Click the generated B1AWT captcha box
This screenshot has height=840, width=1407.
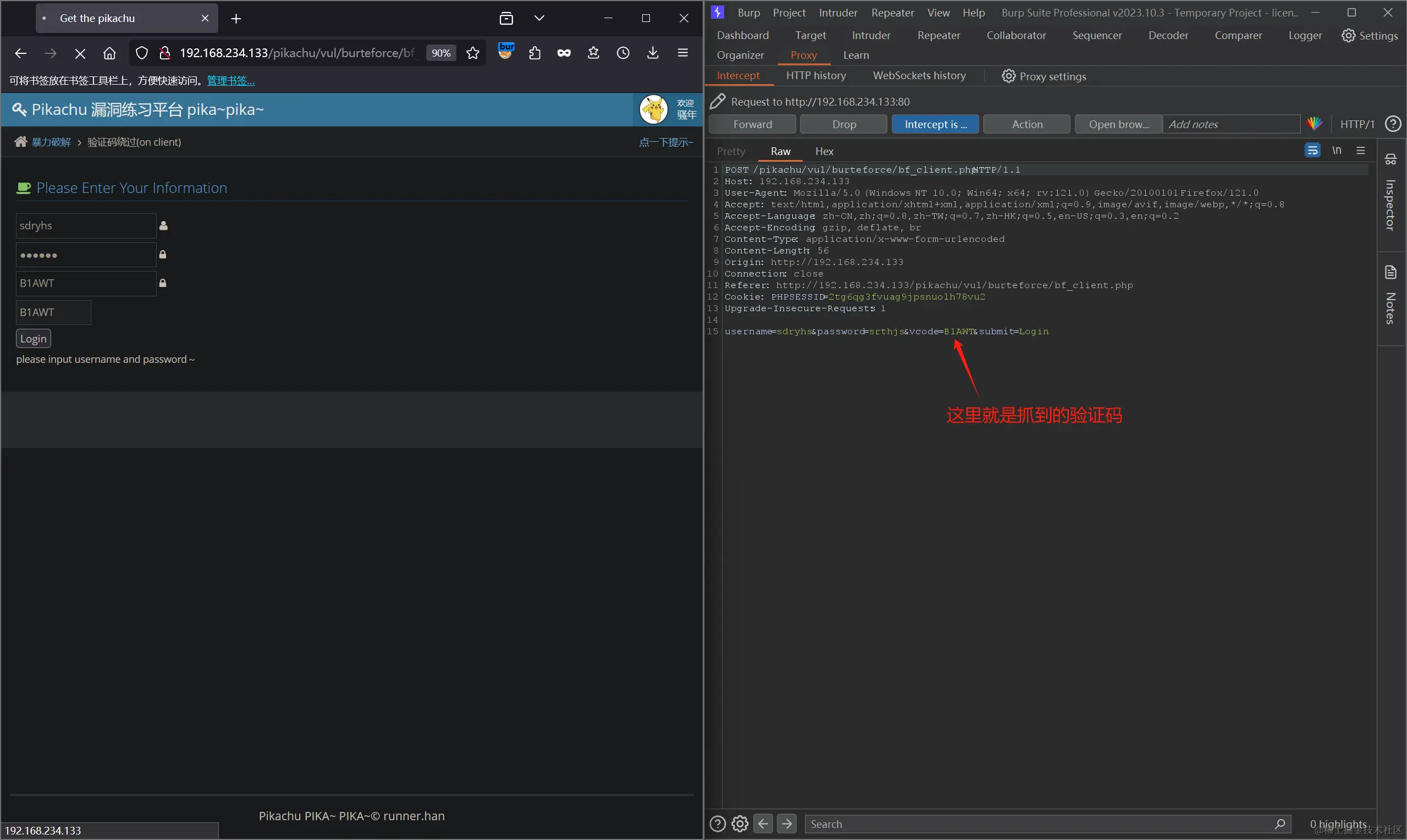point(53,312)
